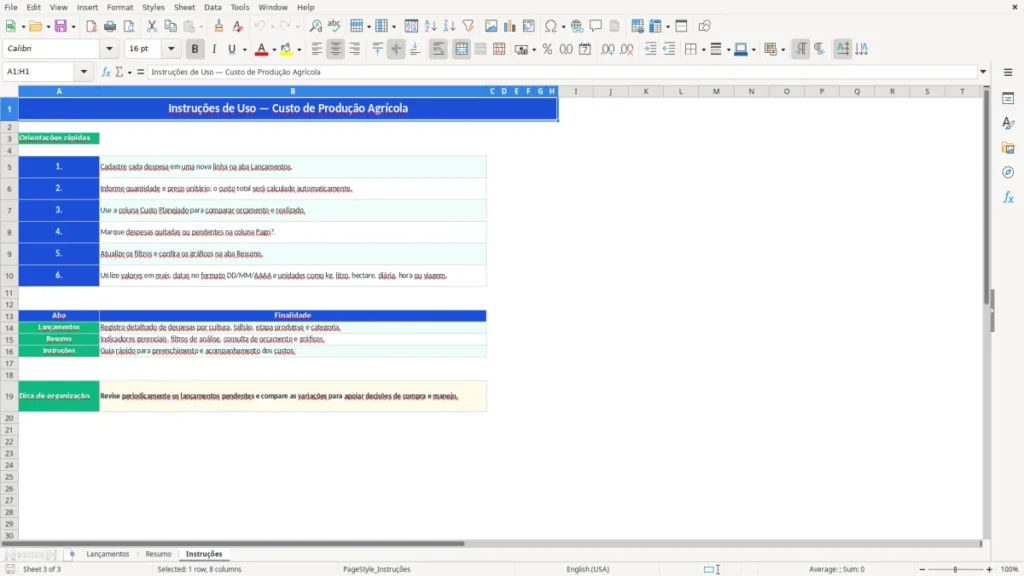
Task: Toggle the Wrap Text button
Action: 438,49
